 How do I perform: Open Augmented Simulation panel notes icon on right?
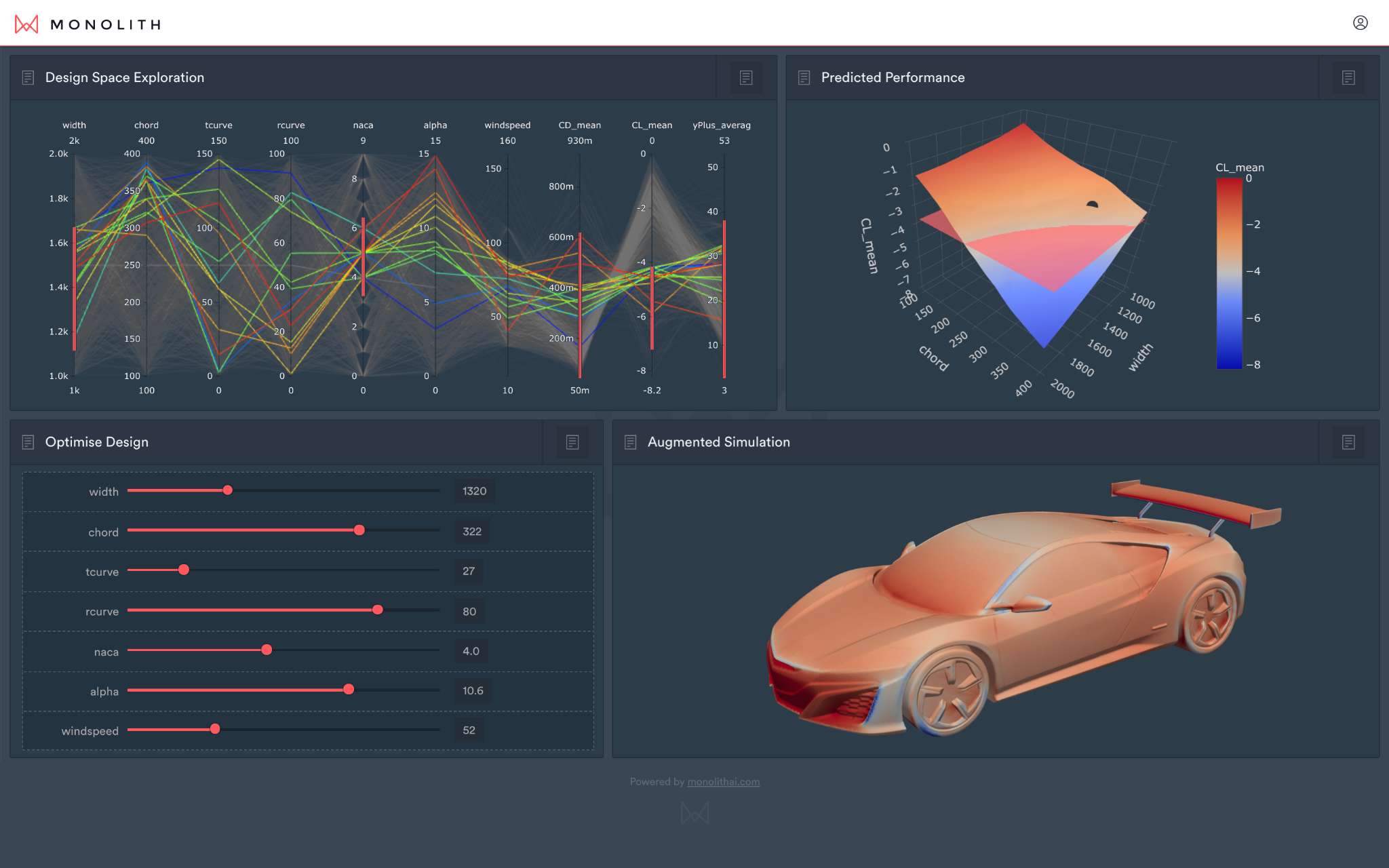(1348, 442)
